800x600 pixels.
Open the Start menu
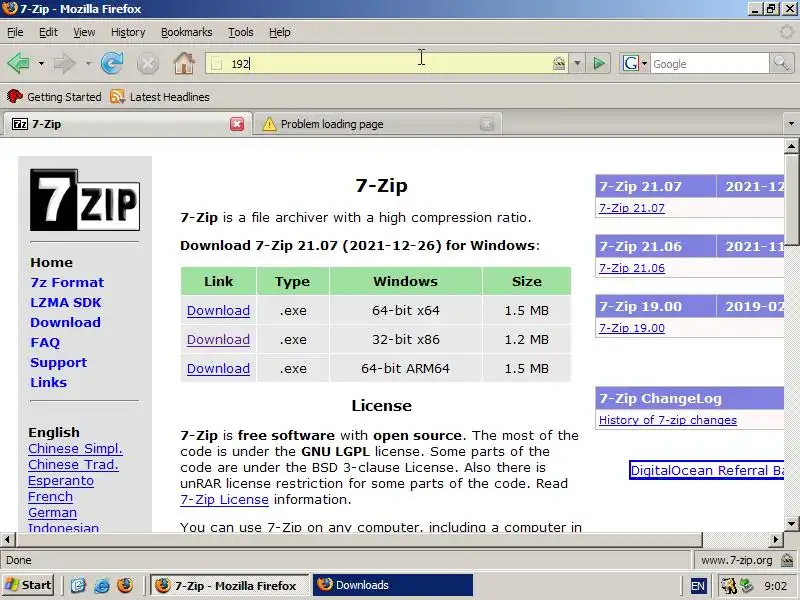28,585
